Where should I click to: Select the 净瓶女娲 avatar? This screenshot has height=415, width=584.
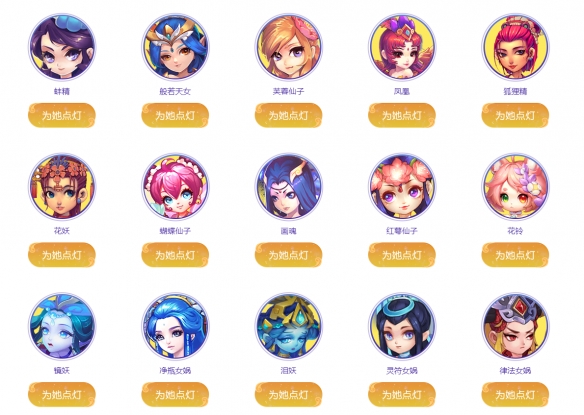tap(175, 326)
